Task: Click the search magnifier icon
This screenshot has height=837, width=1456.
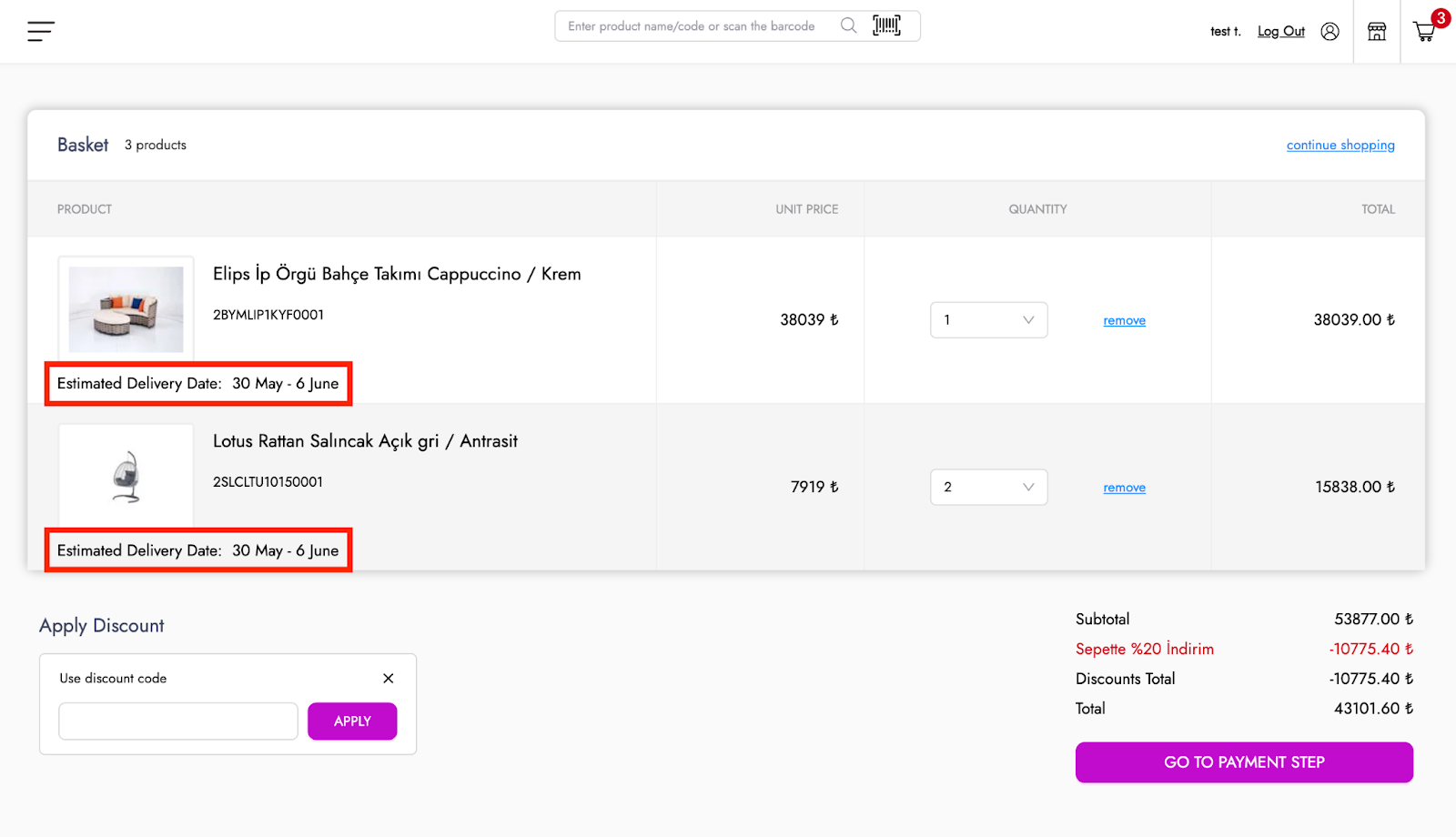Action: click(848, 25)
